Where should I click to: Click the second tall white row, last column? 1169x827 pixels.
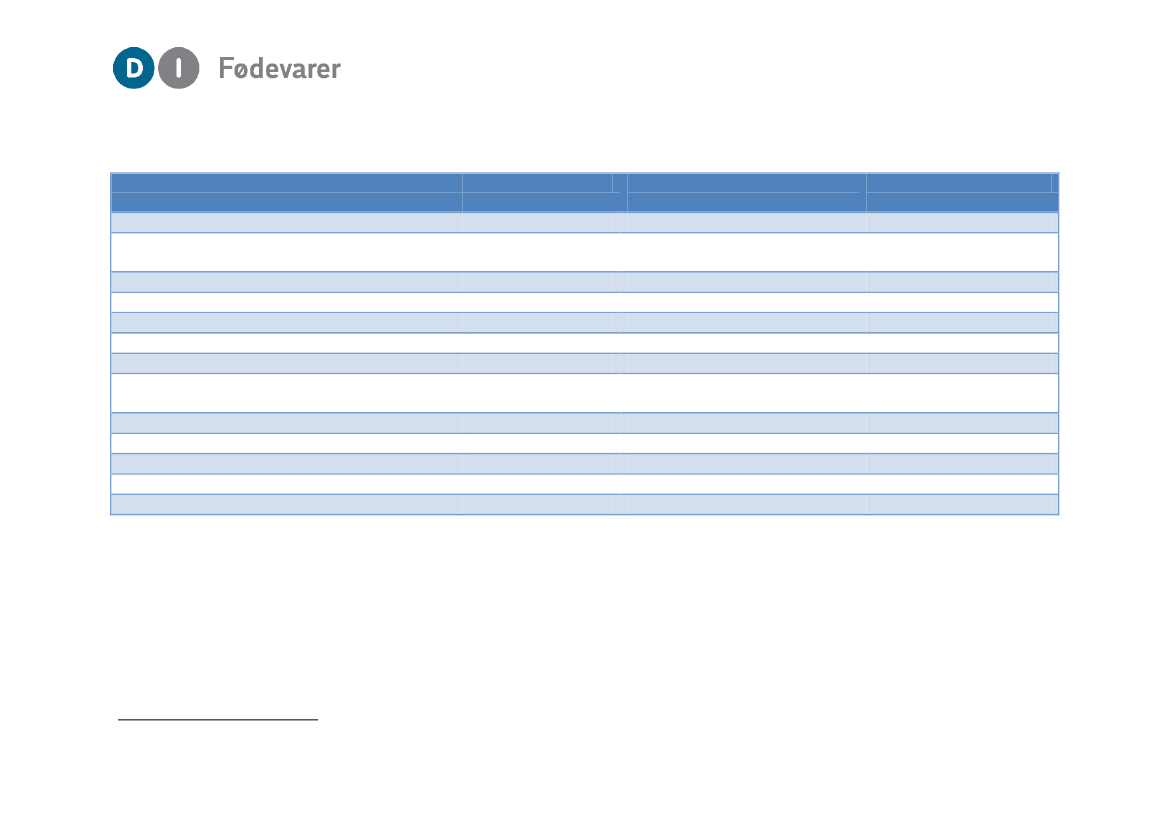(961, 393)
